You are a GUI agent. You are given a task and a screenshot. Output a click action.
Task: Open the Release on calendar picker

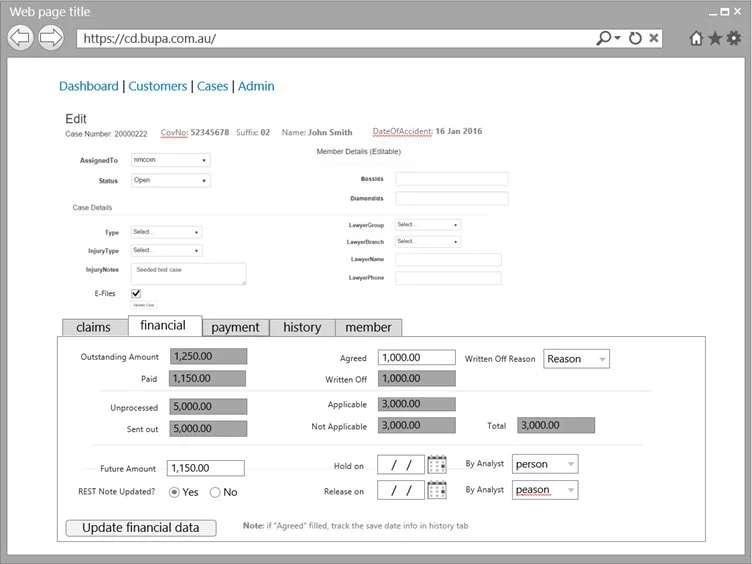[437, 490]
